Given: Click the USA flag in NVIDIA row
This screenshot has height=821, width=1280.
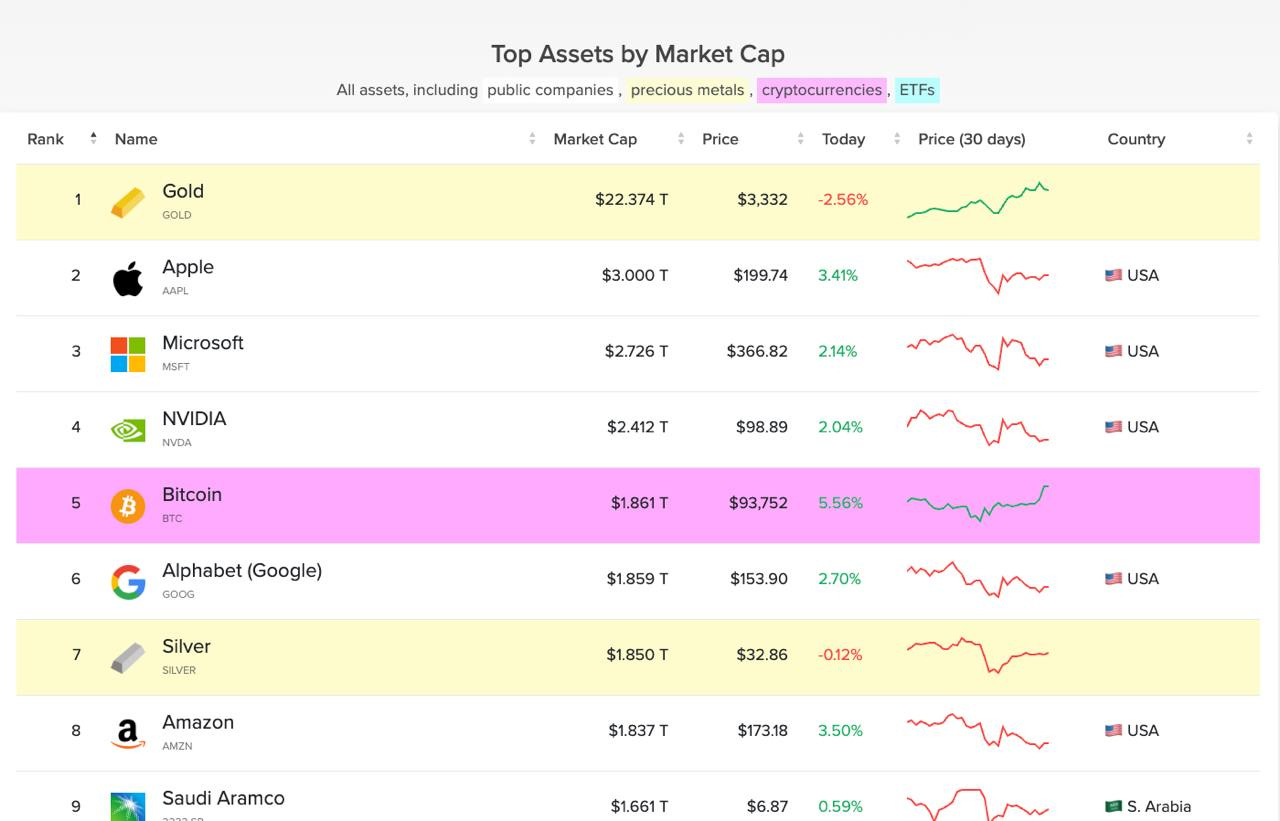Looking at the screenshot, I should pos(1113,427).
